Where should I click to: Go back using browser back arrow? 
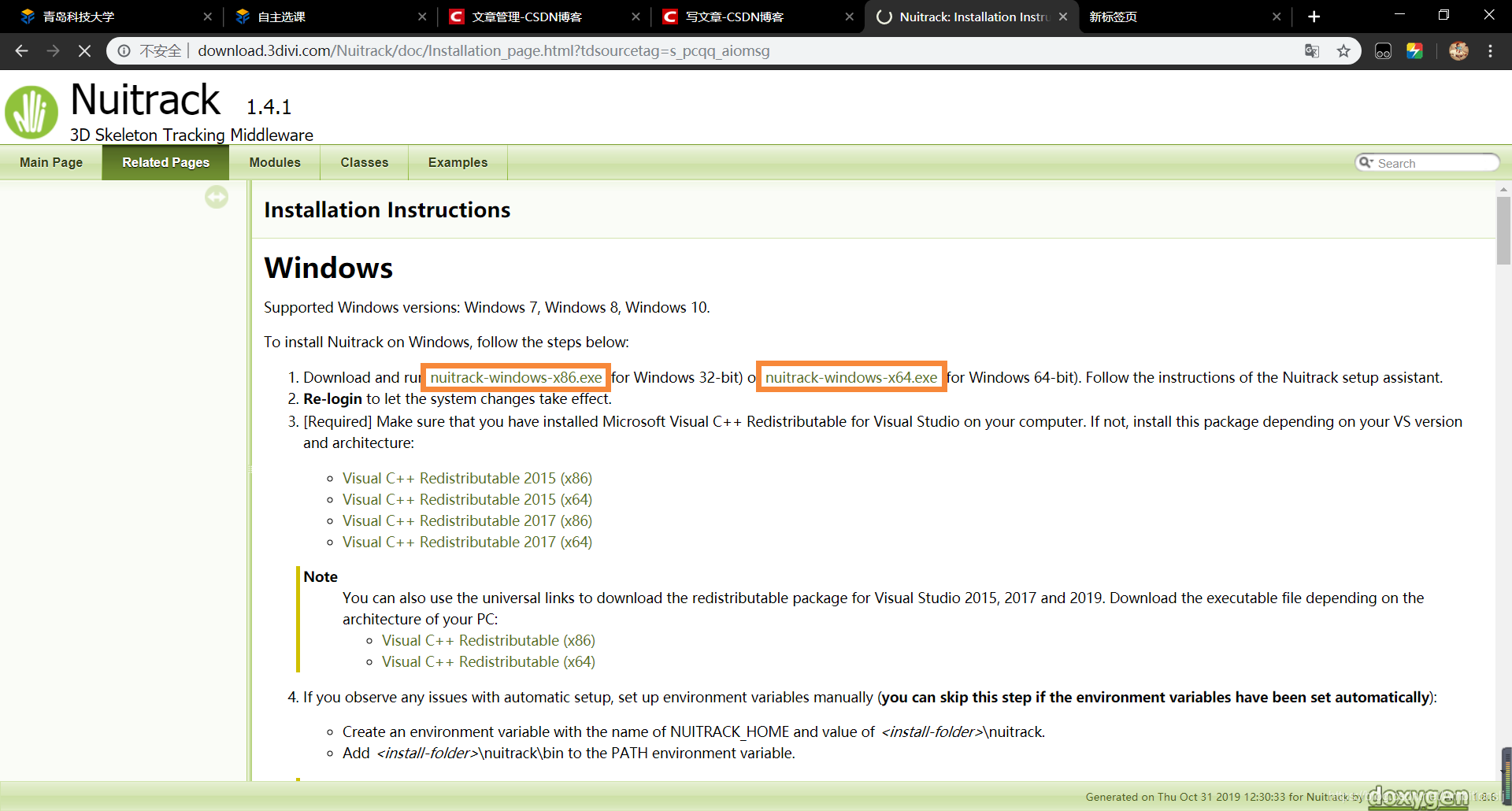[21, 51]
